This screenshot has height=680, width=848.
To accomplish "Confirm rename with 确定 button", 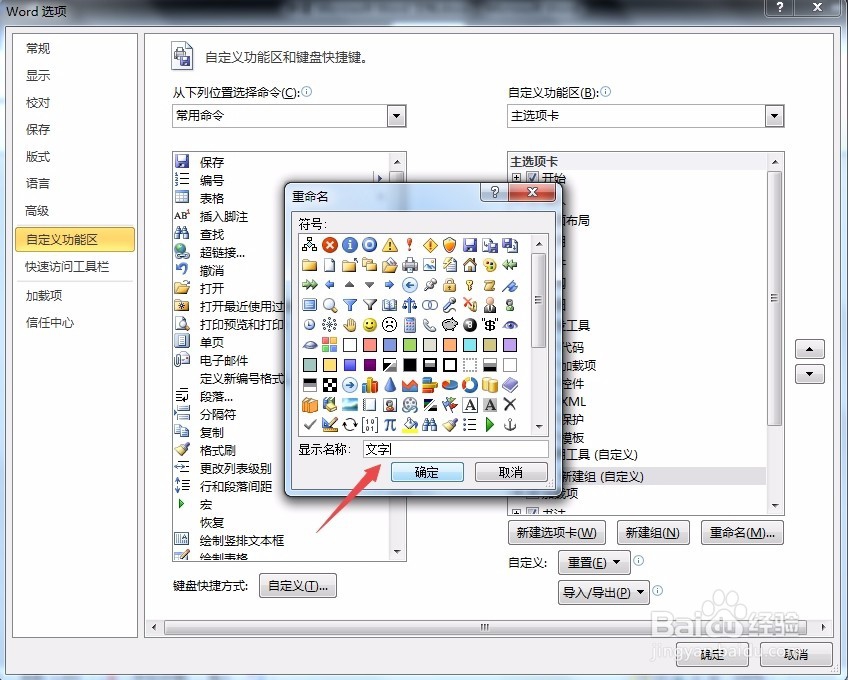I will tap(427, 472).
